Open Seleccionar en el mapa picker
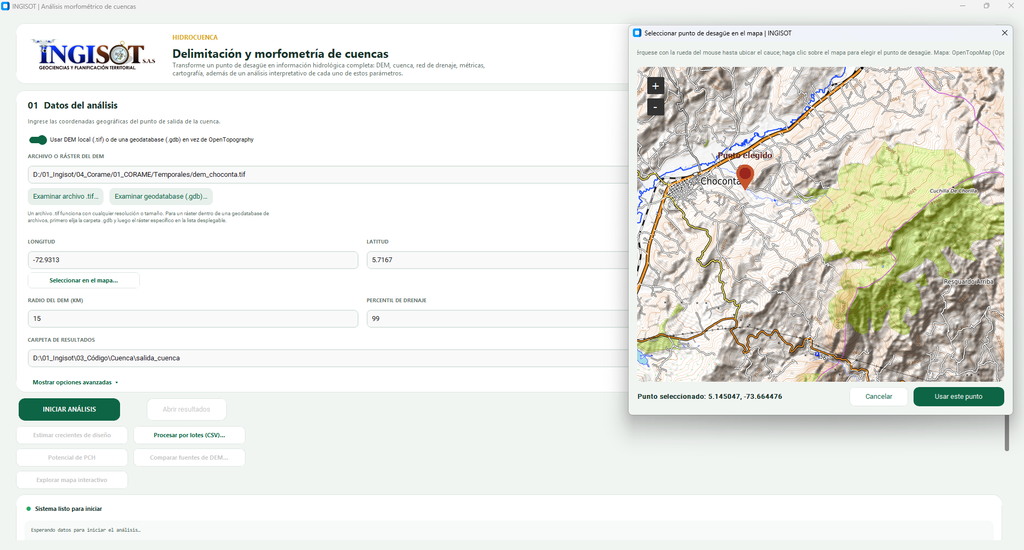1024x550 pixels. tap(84, 280)
